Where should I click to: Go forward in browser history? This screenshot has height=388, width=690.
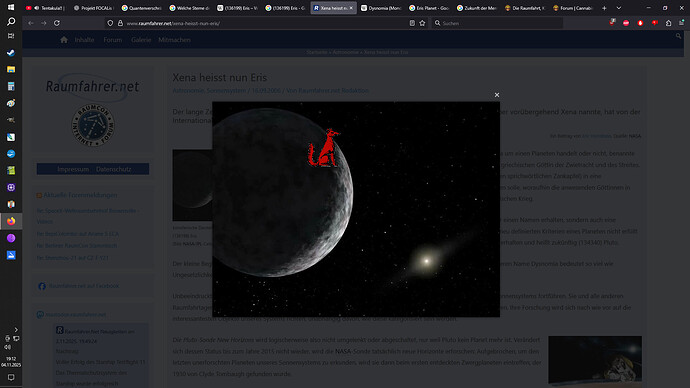44,23
